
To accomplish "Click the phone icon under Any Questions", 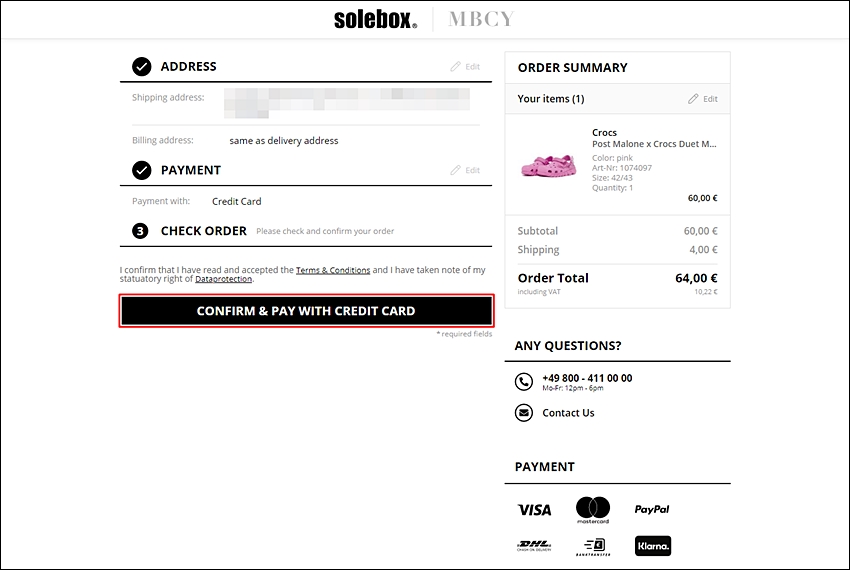I will 524,382.
